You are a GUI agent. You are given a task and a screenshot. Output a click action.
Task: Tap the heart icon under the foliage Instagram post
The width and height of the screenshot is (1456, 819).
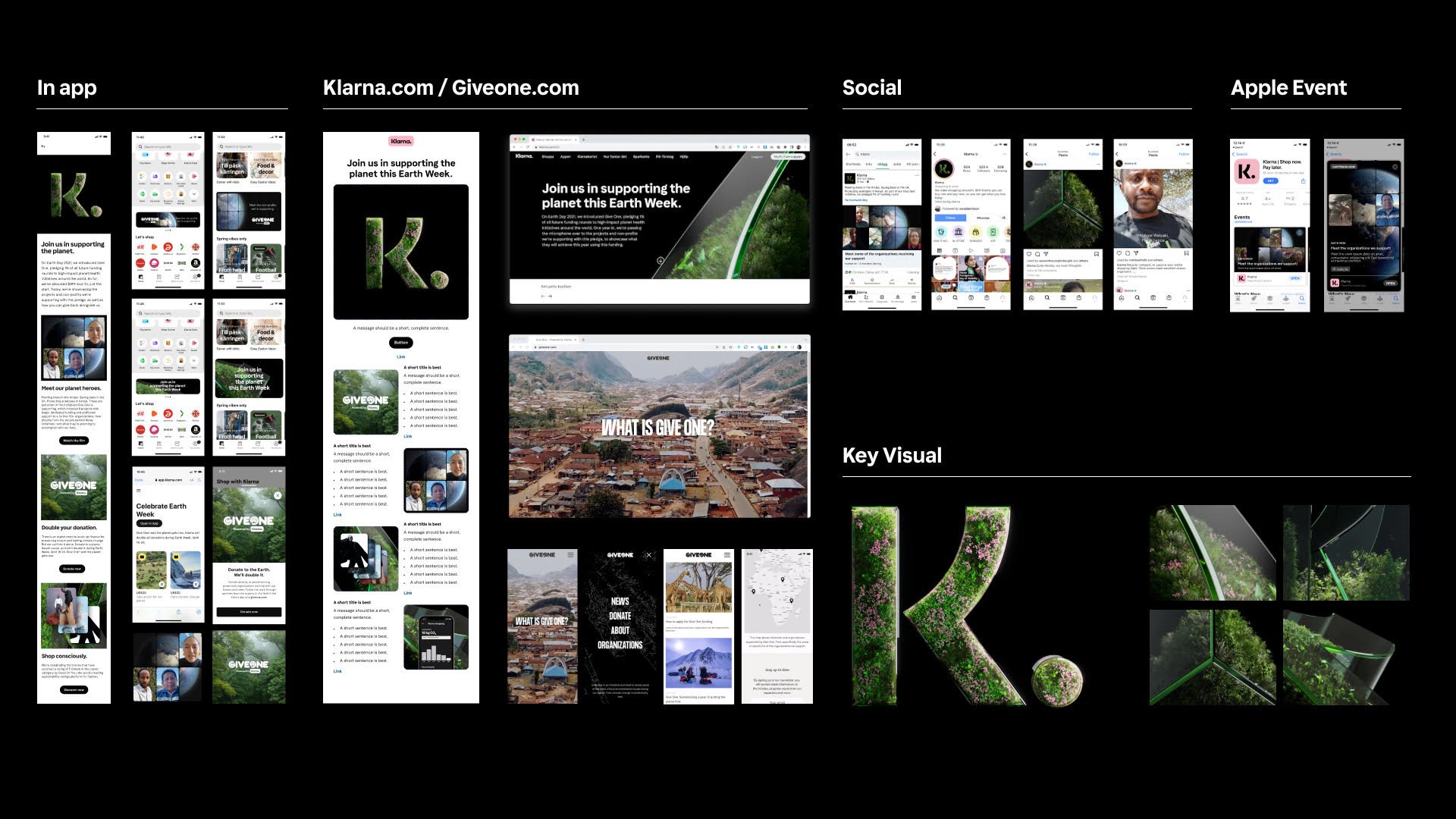click(1028, 254)
